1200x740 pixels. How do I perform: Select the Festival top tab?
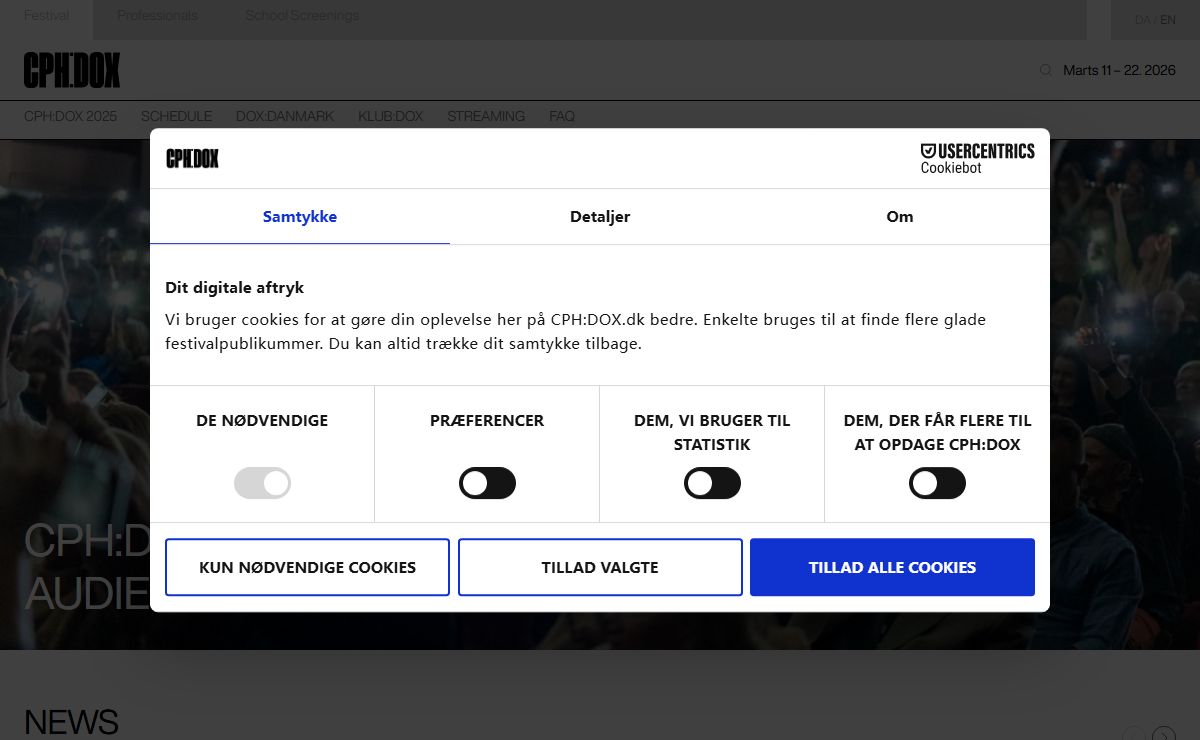(47, 16)
